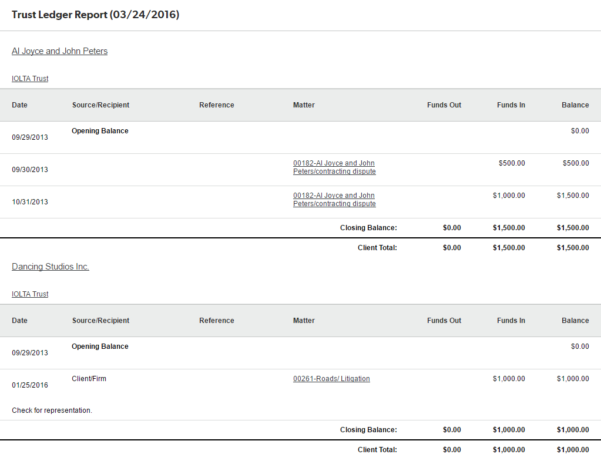This screenshot has width=601, height=461.
Task: Open the 00182 matter link dated 10/31/2013
Action: pyautogui.click(x=334, y=199)
